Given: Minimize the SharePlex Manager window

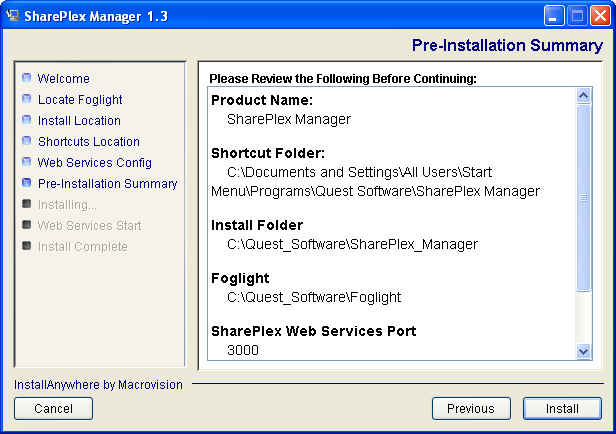Looking at the screenshot, I should [x=556, y=16].
